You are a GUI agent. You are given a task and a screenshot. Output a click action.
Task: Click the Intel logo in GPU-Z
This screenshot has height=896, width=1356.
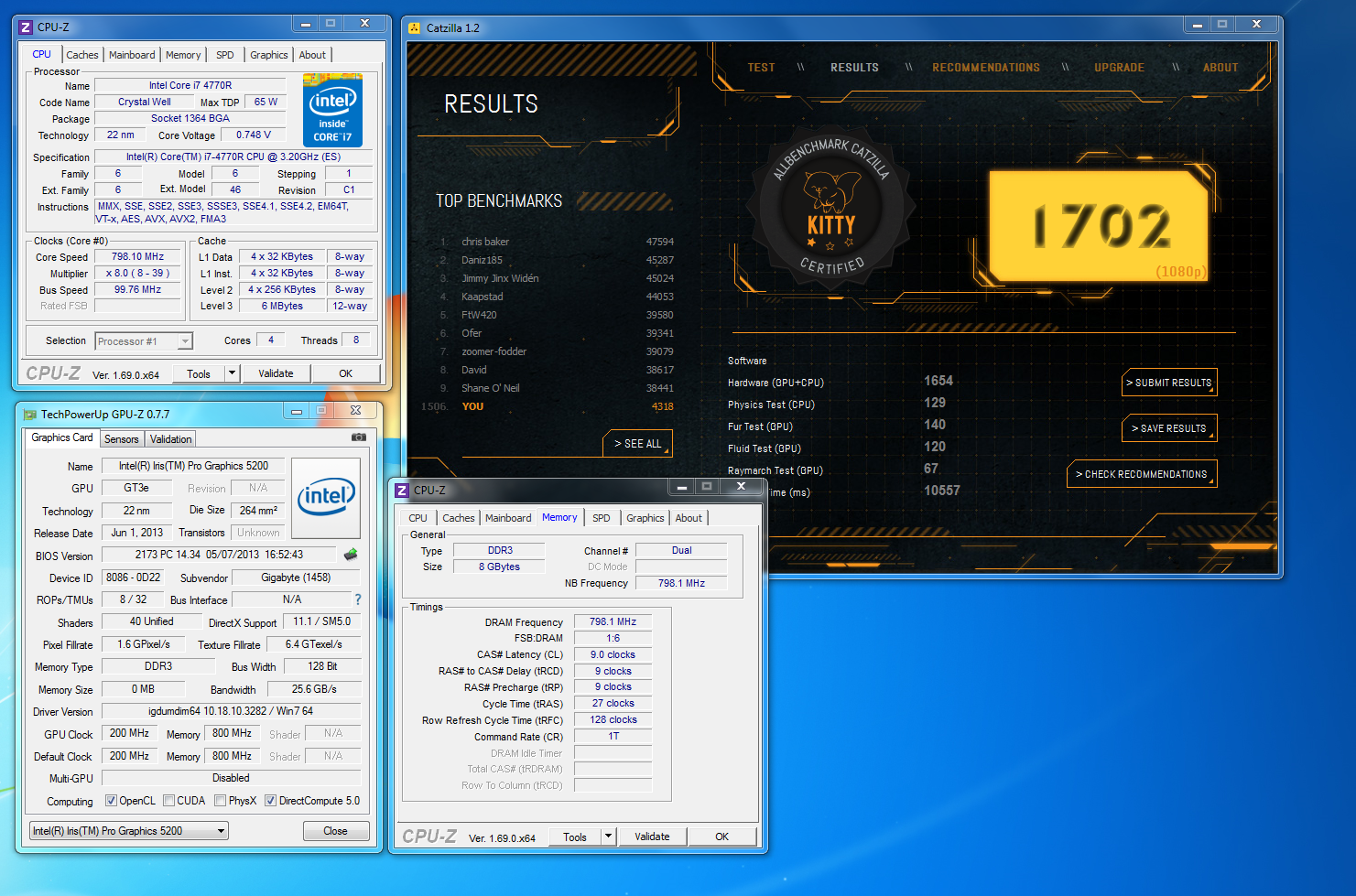(x=326, y=498)
